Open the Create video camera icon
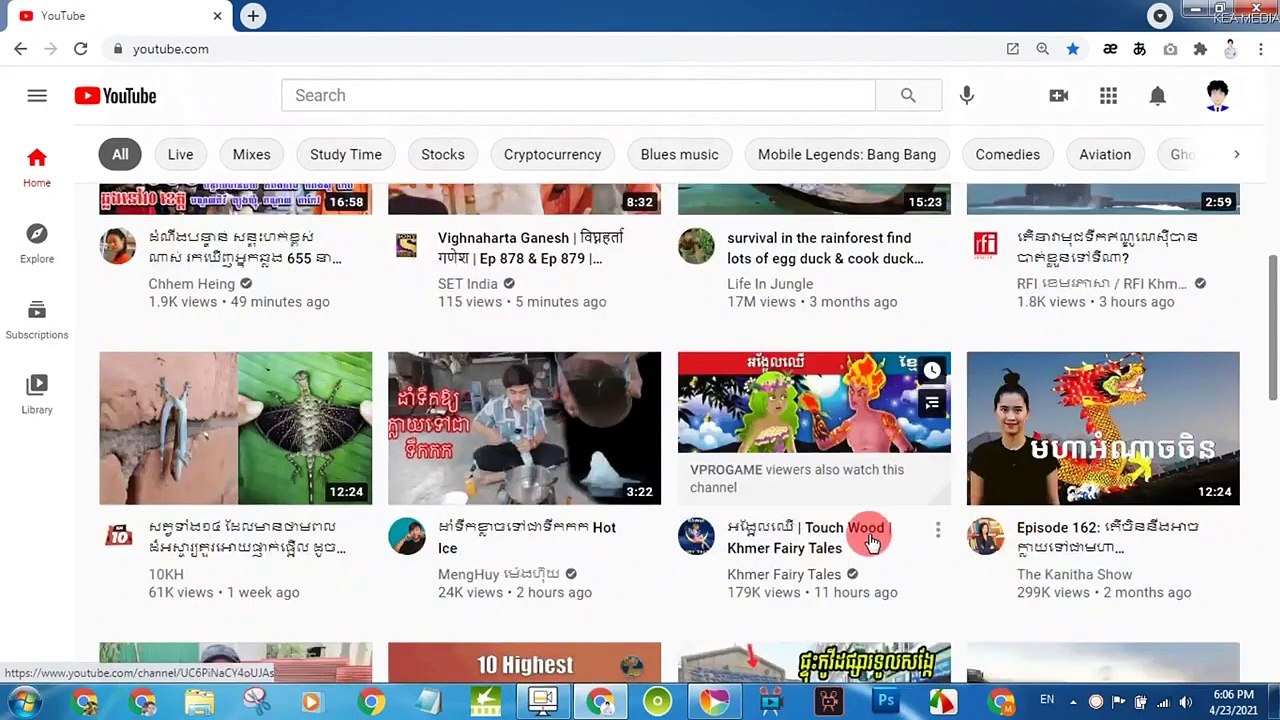 (1058, 96)
